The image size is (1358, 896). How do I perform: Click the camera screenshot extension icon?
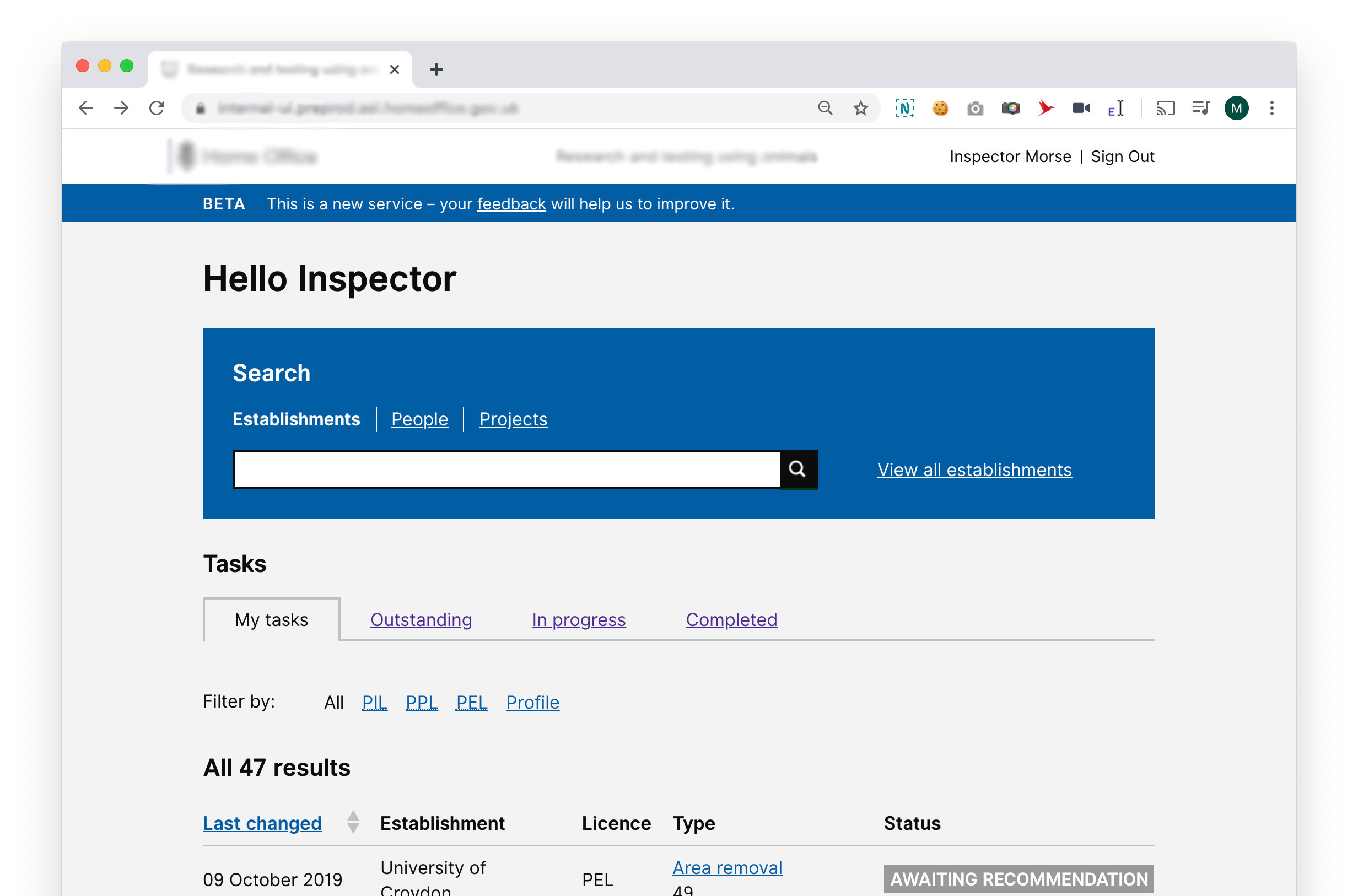[x=975, y=108]
